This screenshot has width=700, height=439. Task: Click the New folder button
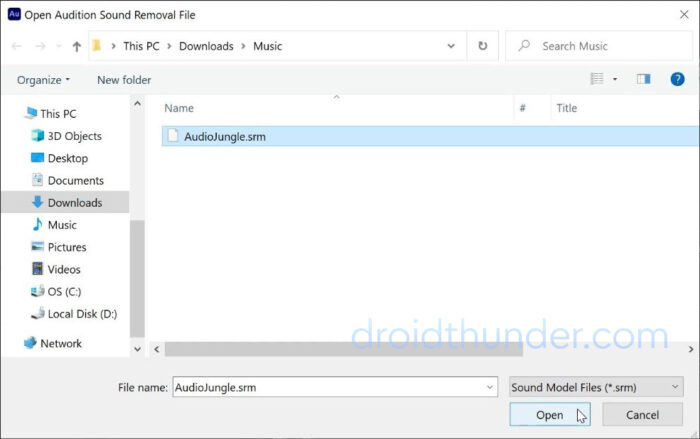[124, 79]
